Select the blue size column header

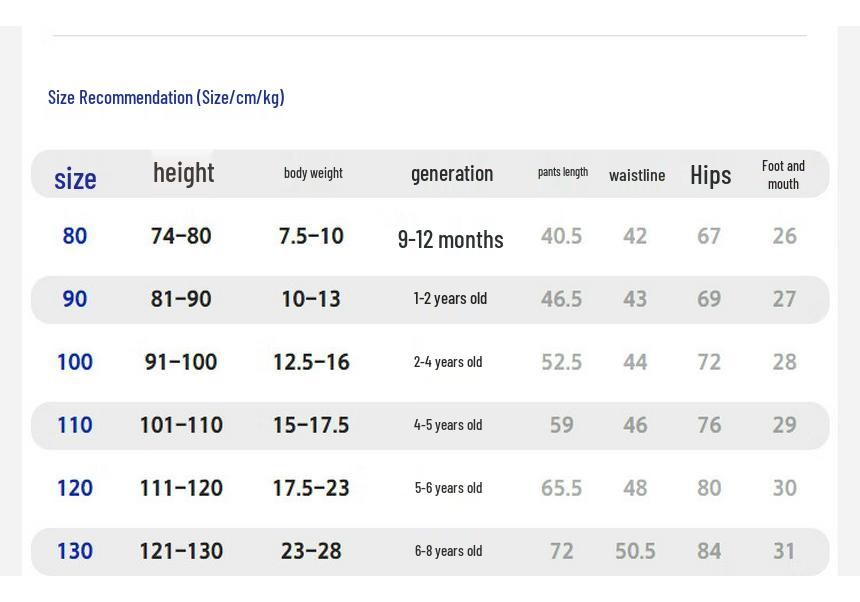(75, 179)
